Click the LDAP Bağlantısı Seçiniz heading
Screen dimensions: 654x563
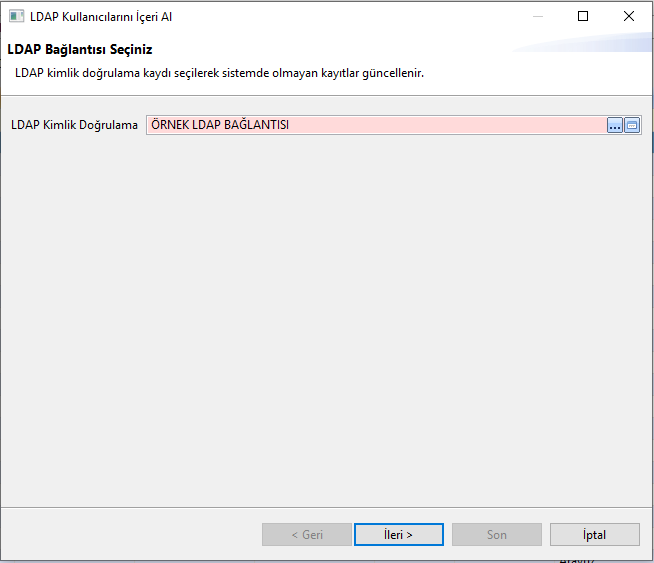tap(79, 49)
